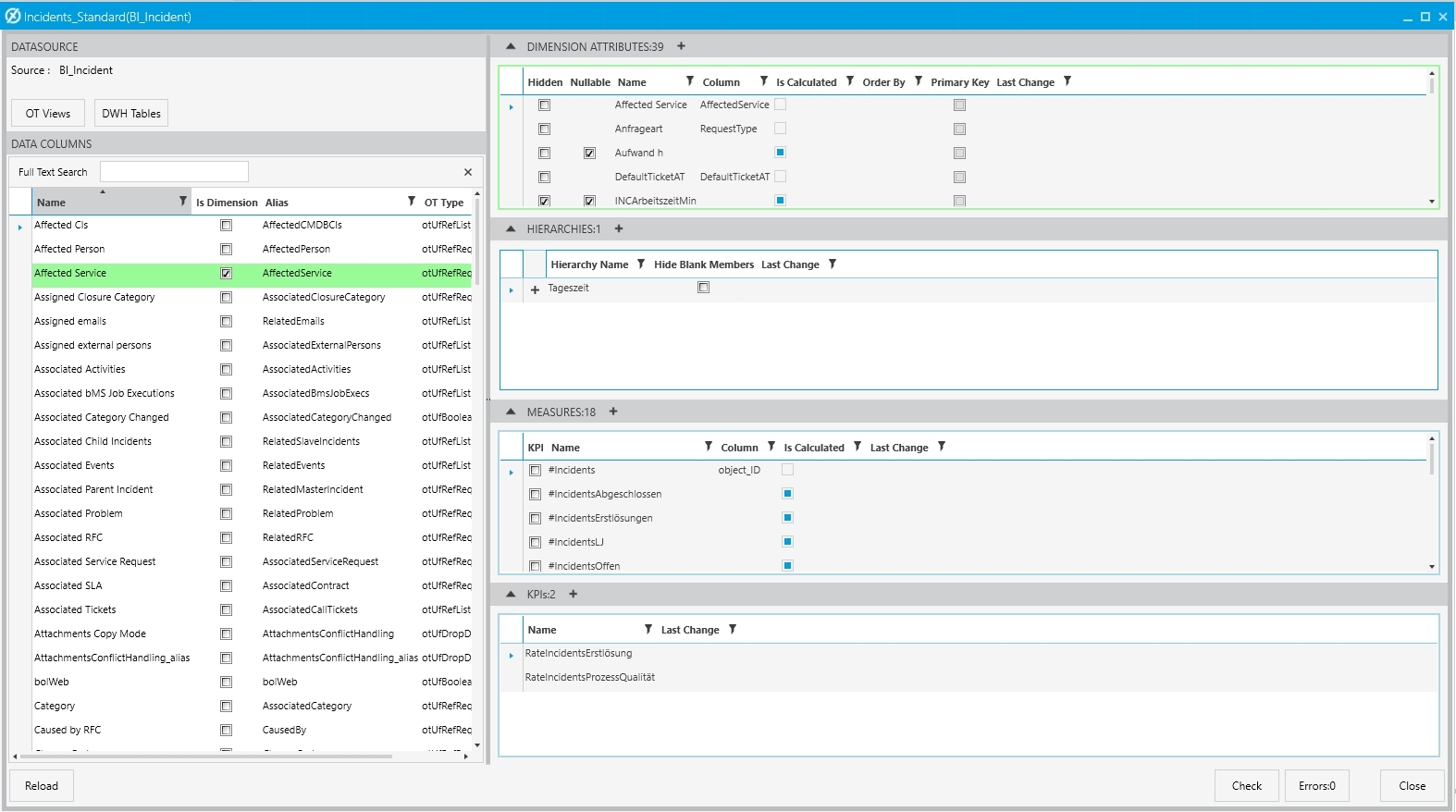Viewport: 1456px width, 812px height.
Task: Click Measures list scroll-down arrow
Action: point(1432,567)
